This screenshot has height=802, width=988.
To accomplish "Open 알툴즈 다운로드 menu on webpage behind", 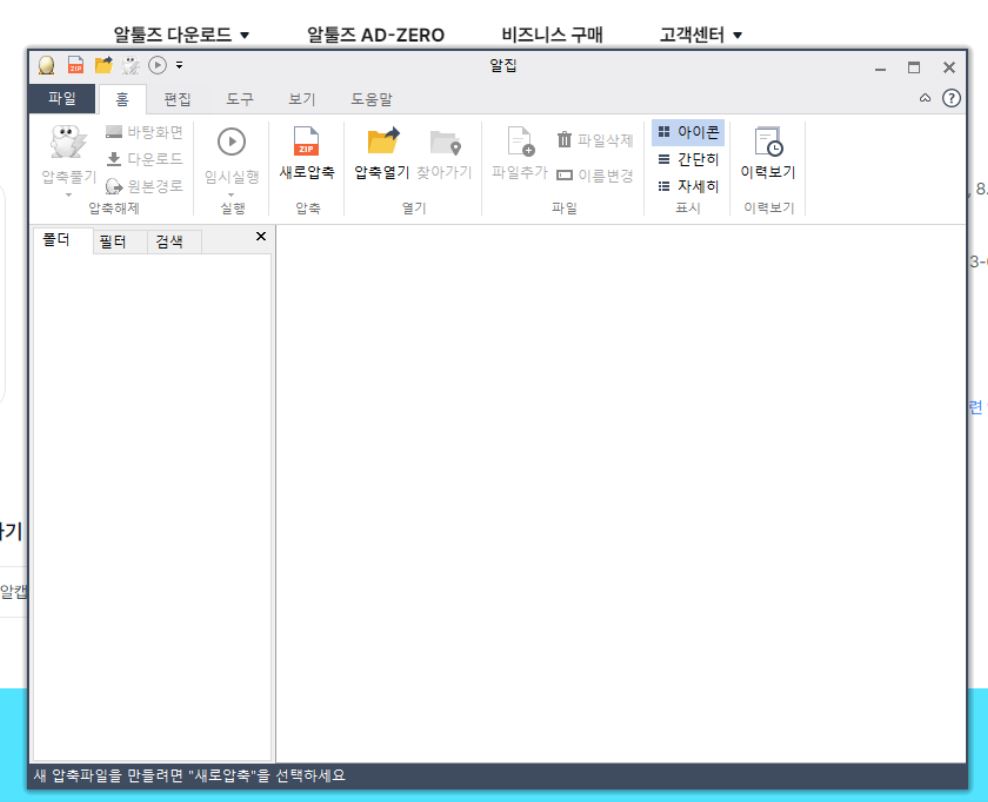I will click(x=181, y=35).
